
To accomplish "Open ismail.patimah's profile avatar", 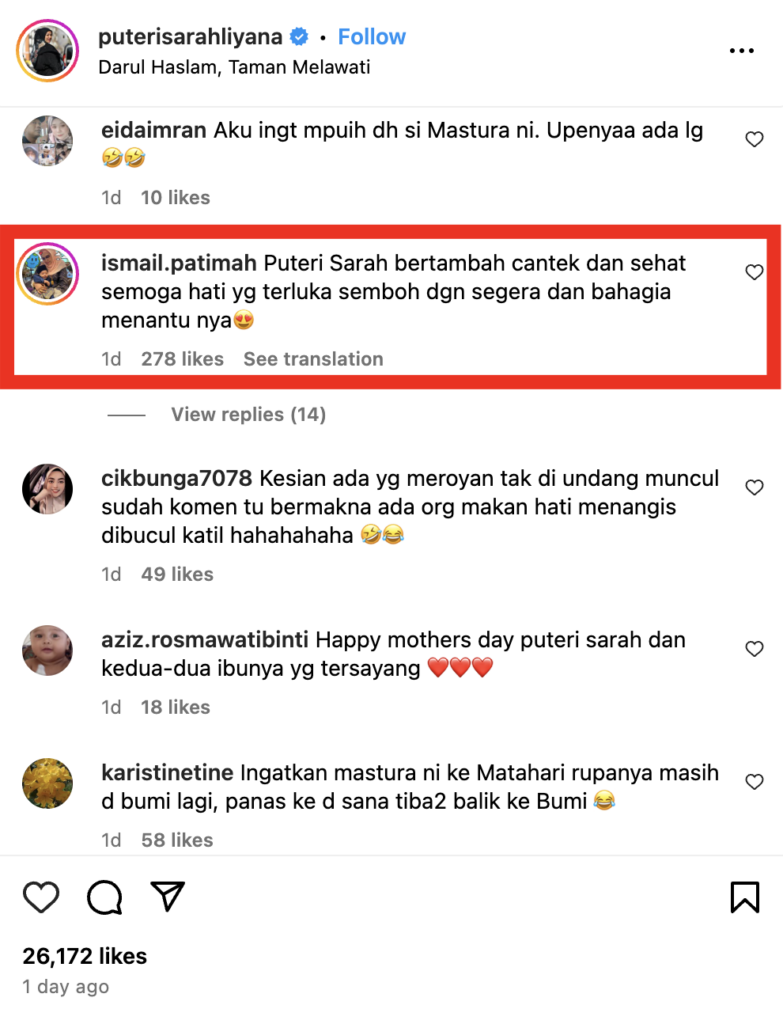I will (48, 274).
